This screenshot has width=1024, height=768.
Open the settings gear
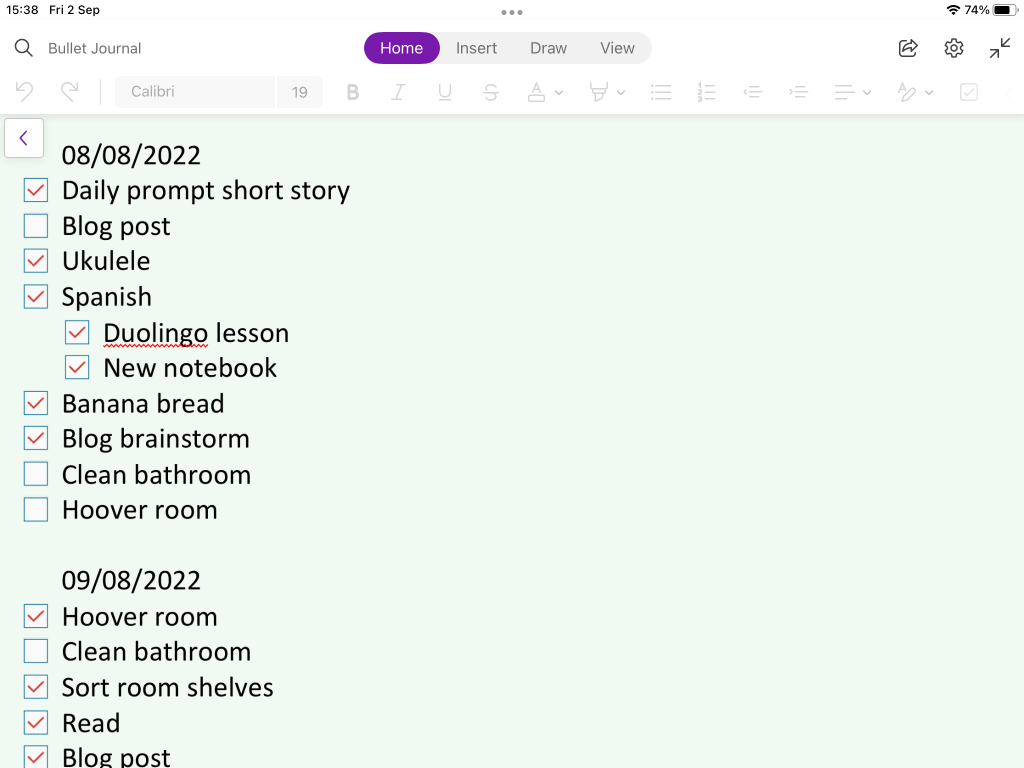coord(954,48)
